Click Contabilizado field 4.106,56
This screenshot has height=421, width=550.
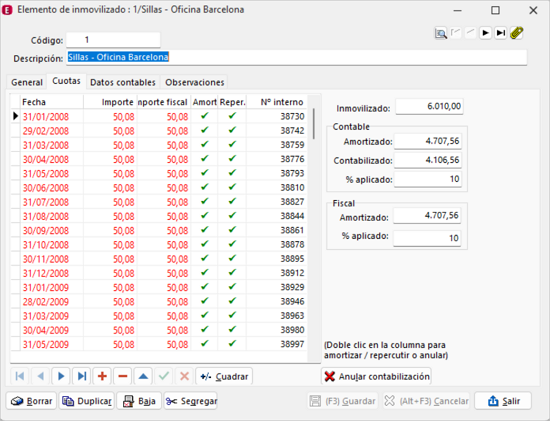pyautogui.click(x=428, y=160)
